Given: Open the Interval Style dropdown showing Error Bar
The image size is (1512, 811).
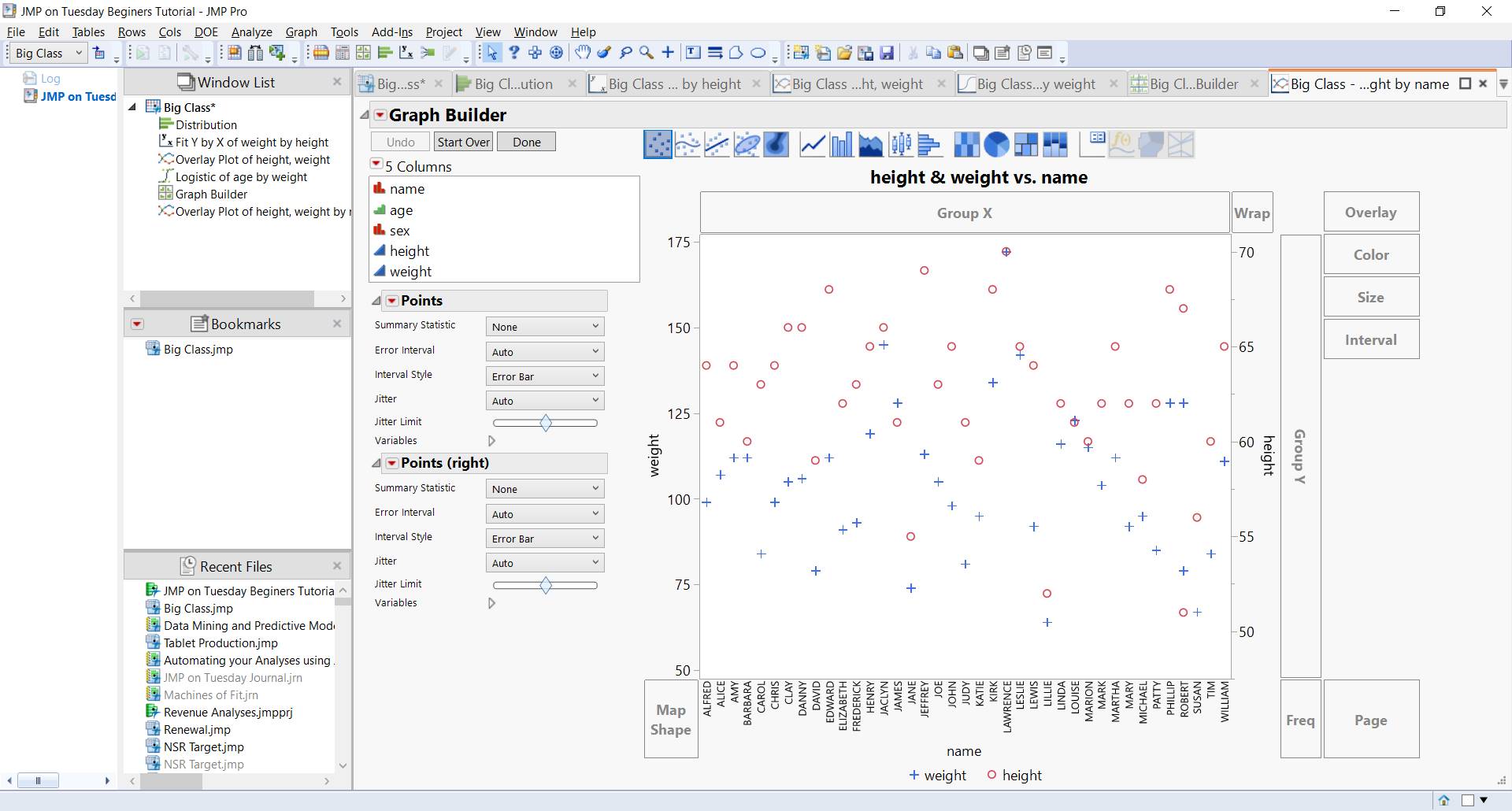Looking at the screenshot, I should (544, 376).
